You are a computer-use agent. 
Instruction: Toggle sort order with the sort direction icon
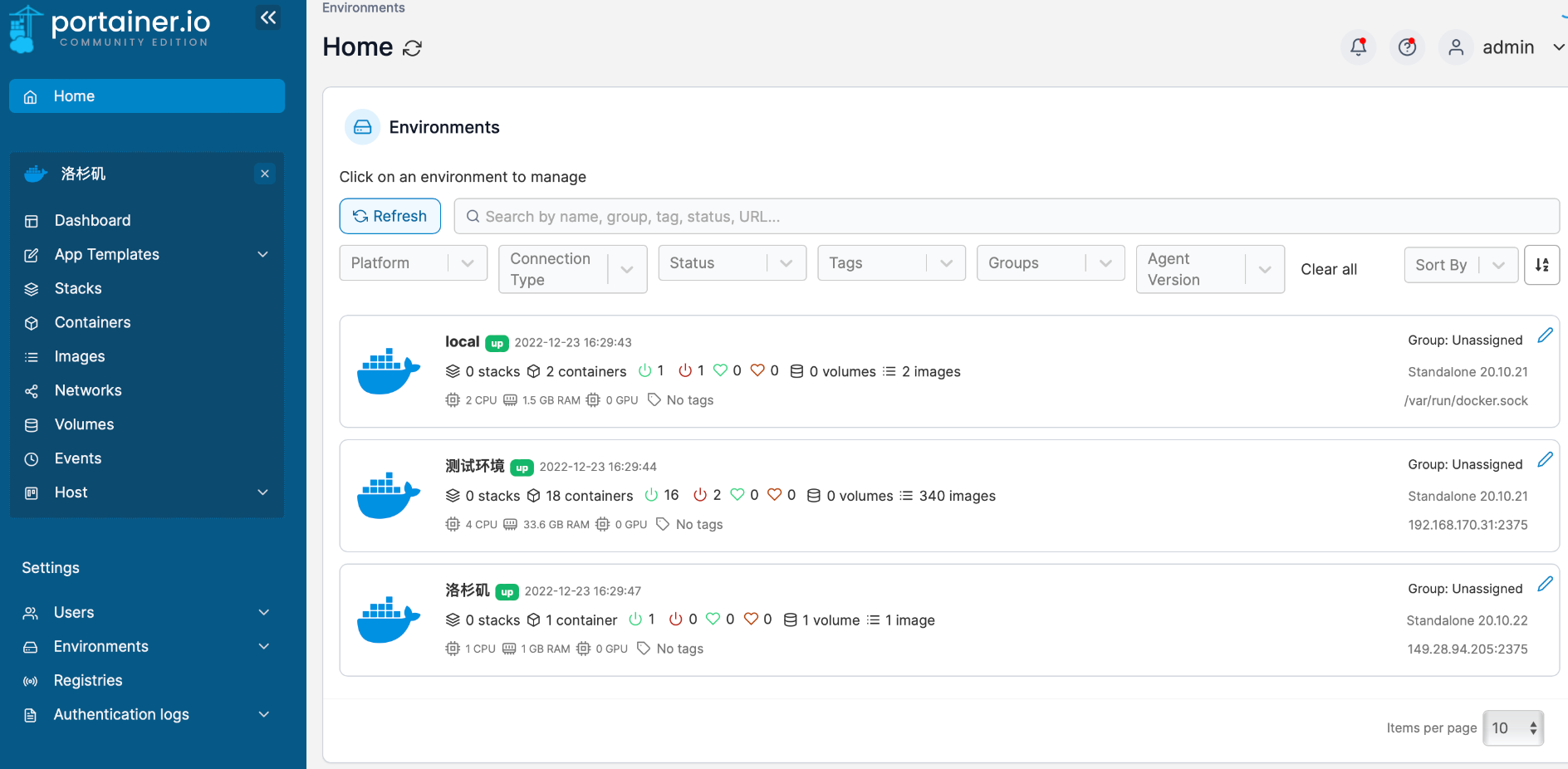pyautogui.click(x=1542, y=265)
